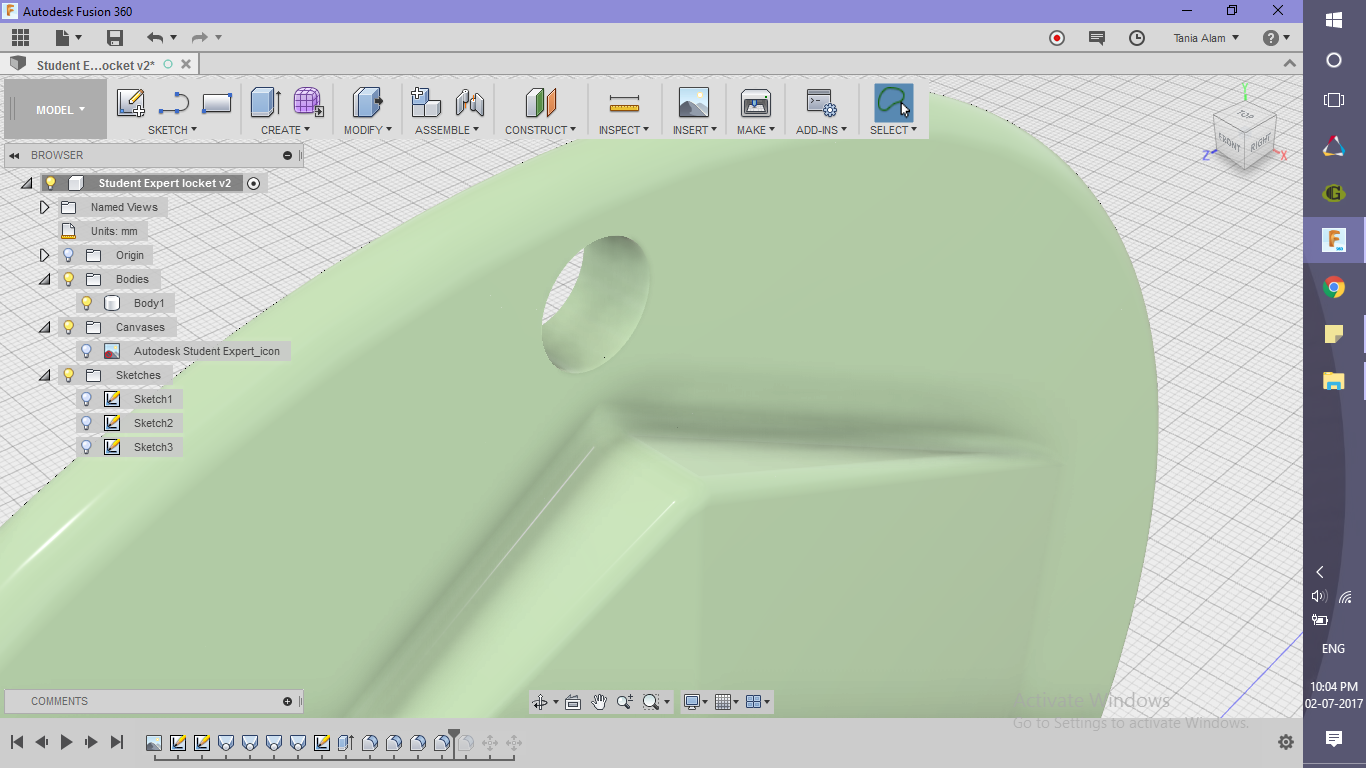Show the Data Panel grid icon
The height and width of the screenshot is (768, 1366).
[x=20, y=38]
